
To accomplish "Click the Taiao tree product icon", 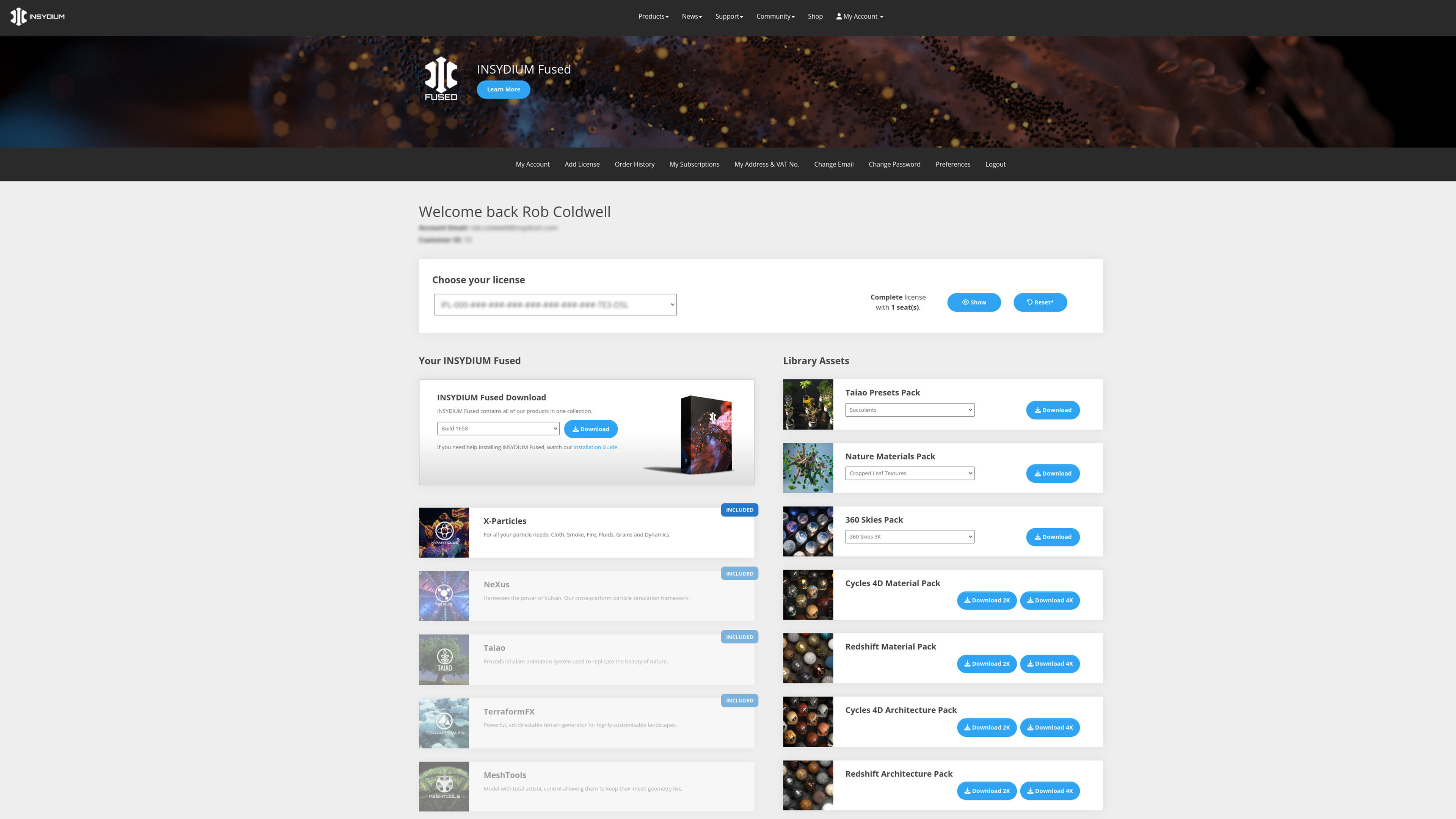I will point(444,659).
